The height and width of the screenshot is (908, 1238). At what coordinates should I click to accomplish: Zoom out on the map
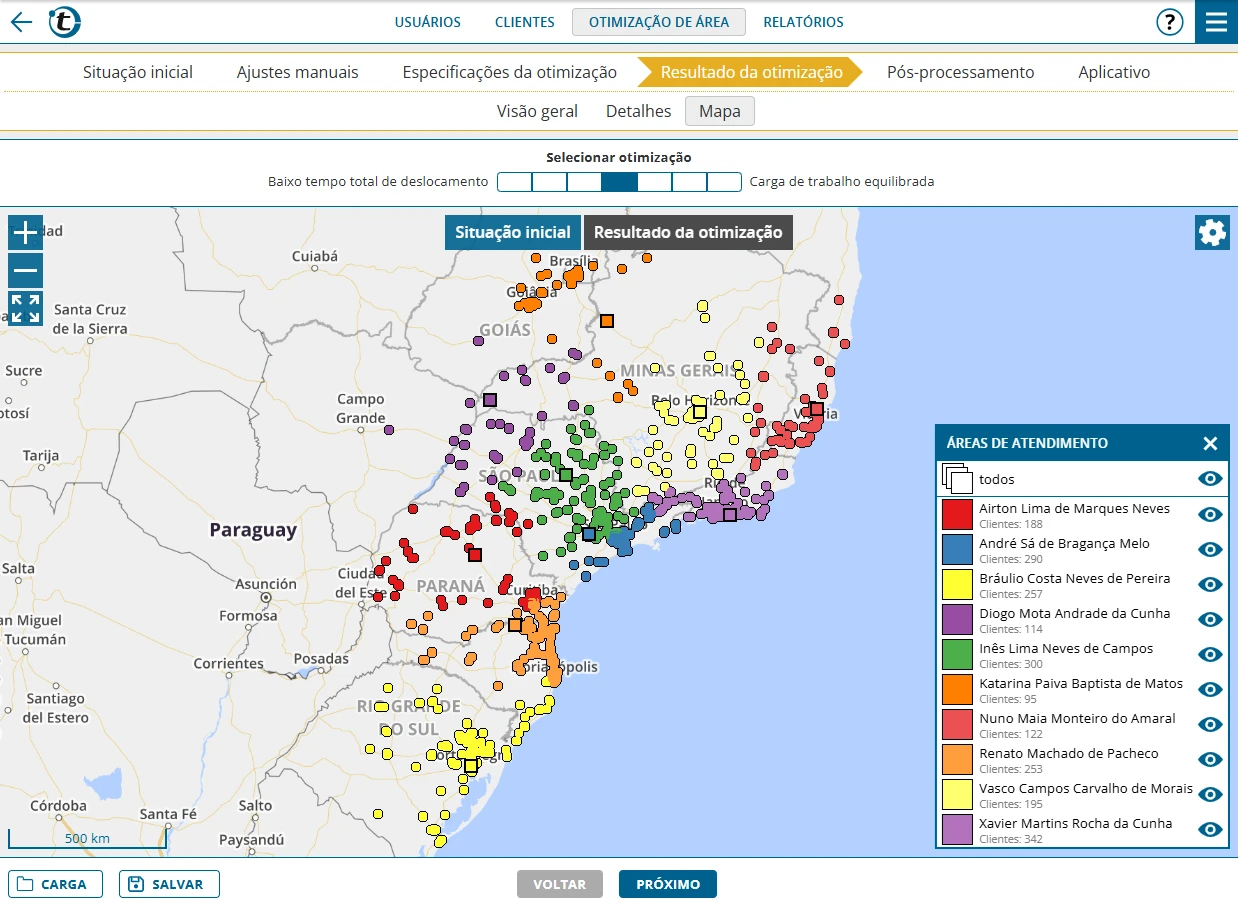[x=24, y=270]
